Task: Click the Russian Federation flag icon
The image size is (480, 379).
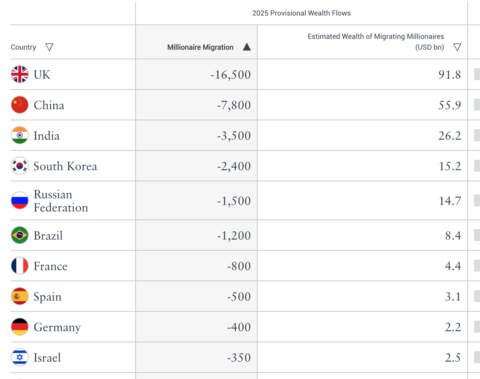Action: (x=20, y=200)
